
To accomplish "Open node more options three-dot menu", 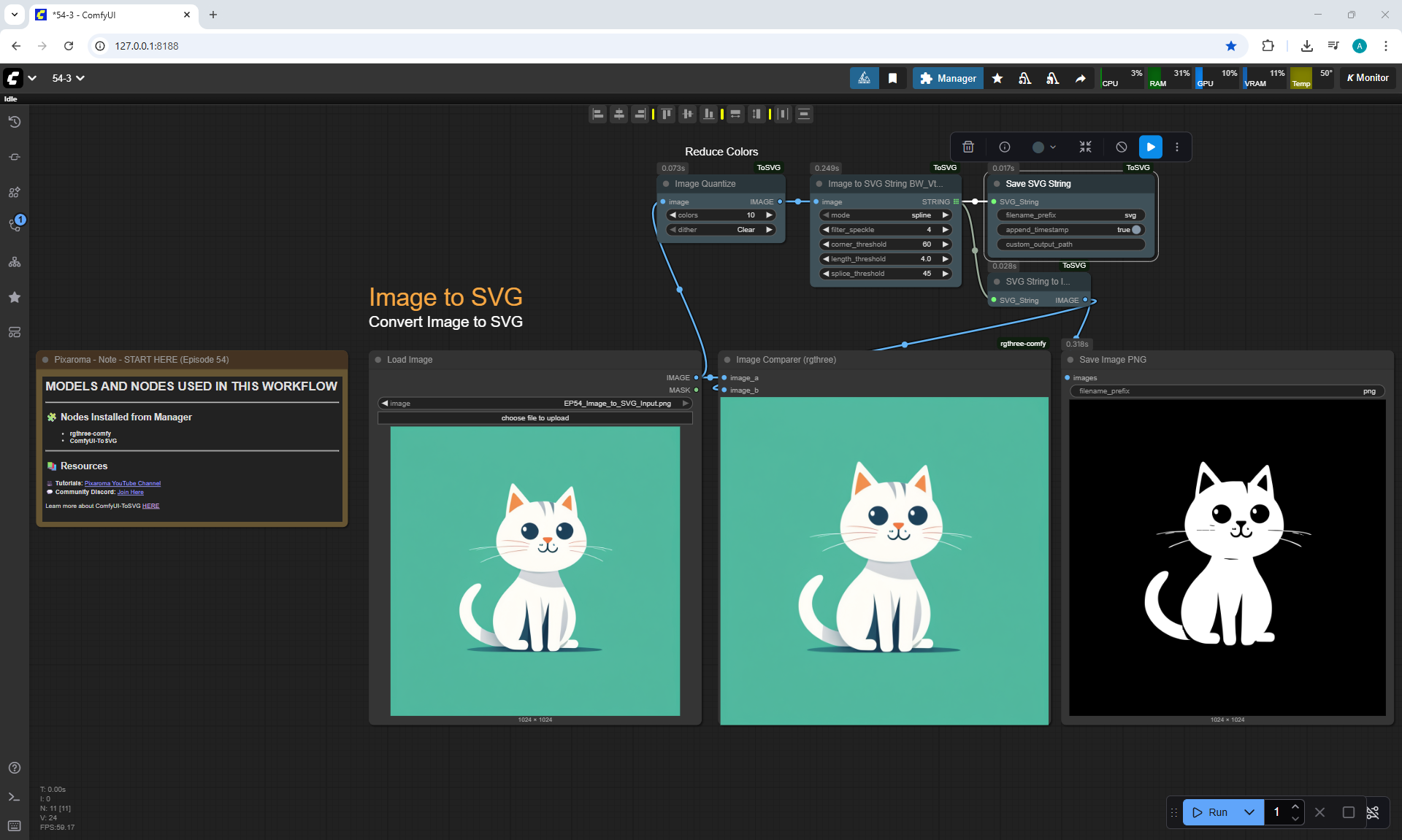I will [1177, 147].
